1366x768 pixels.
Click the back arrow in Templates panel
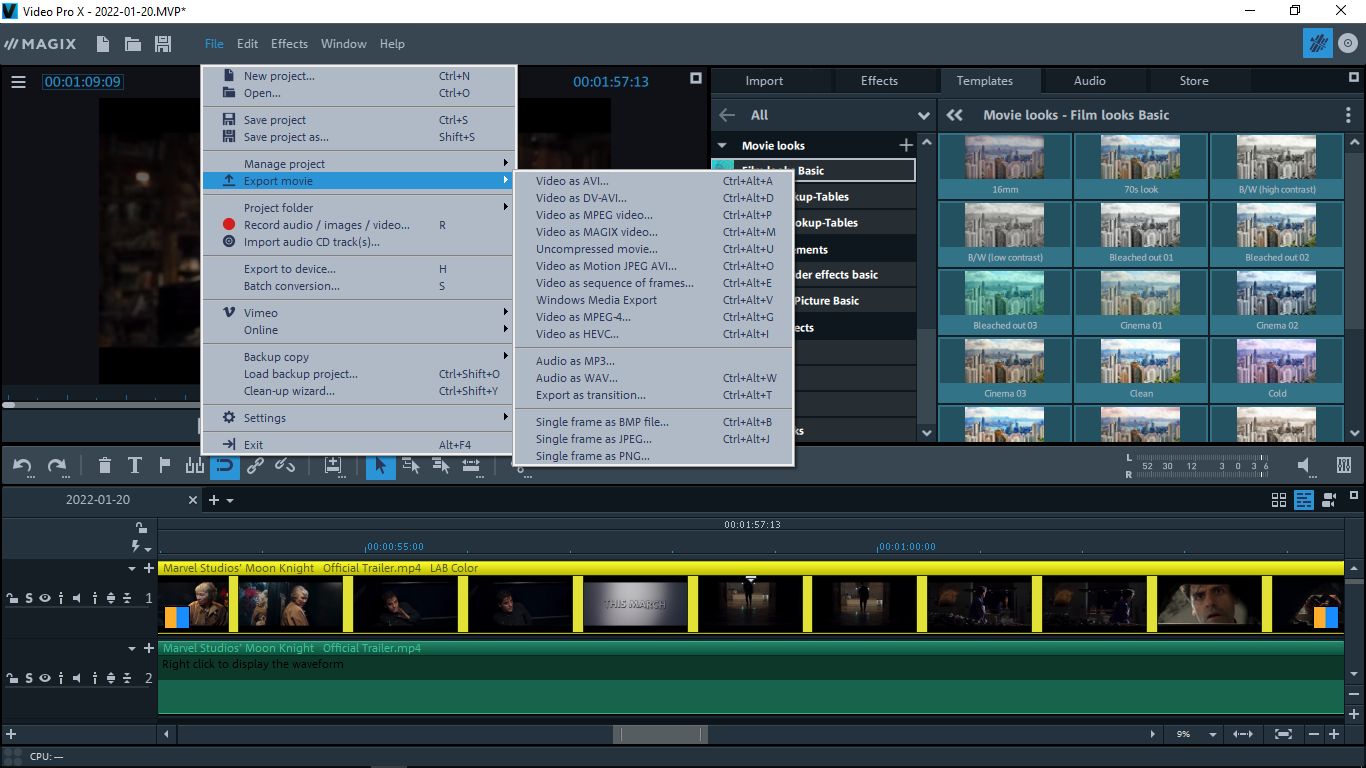[x=727, y=115]
